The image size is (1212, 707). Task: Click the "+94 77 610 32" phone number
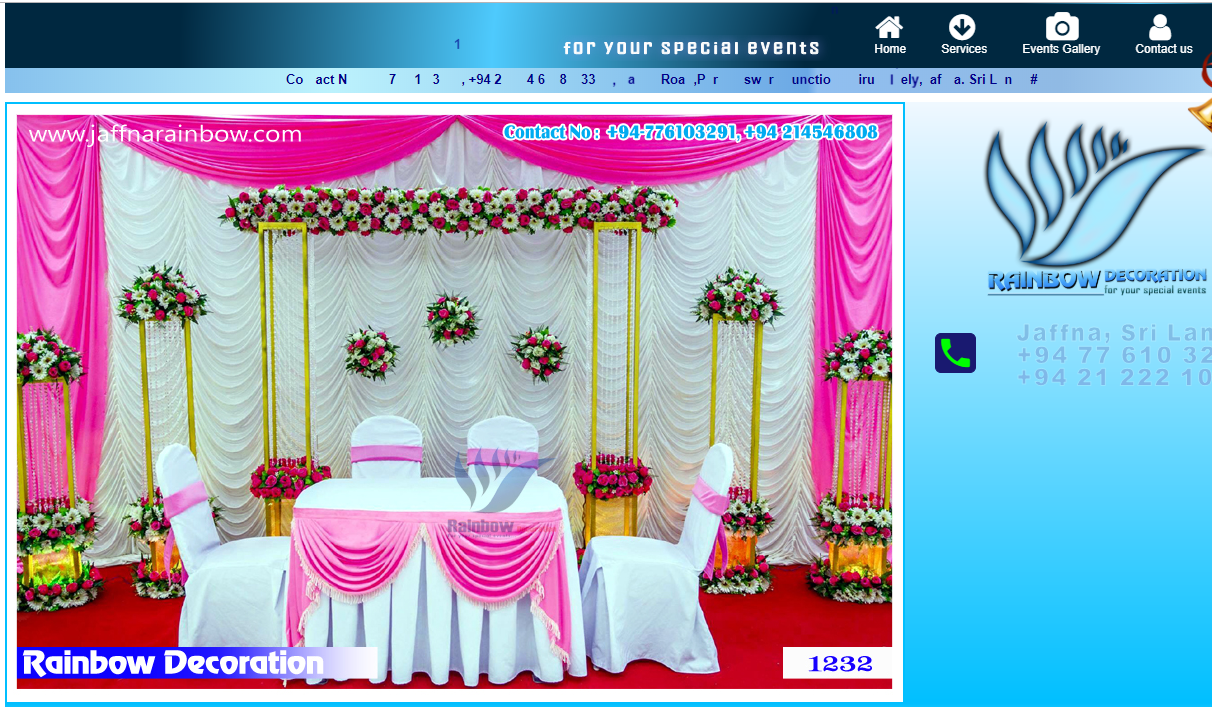(x=1114, y=355)
